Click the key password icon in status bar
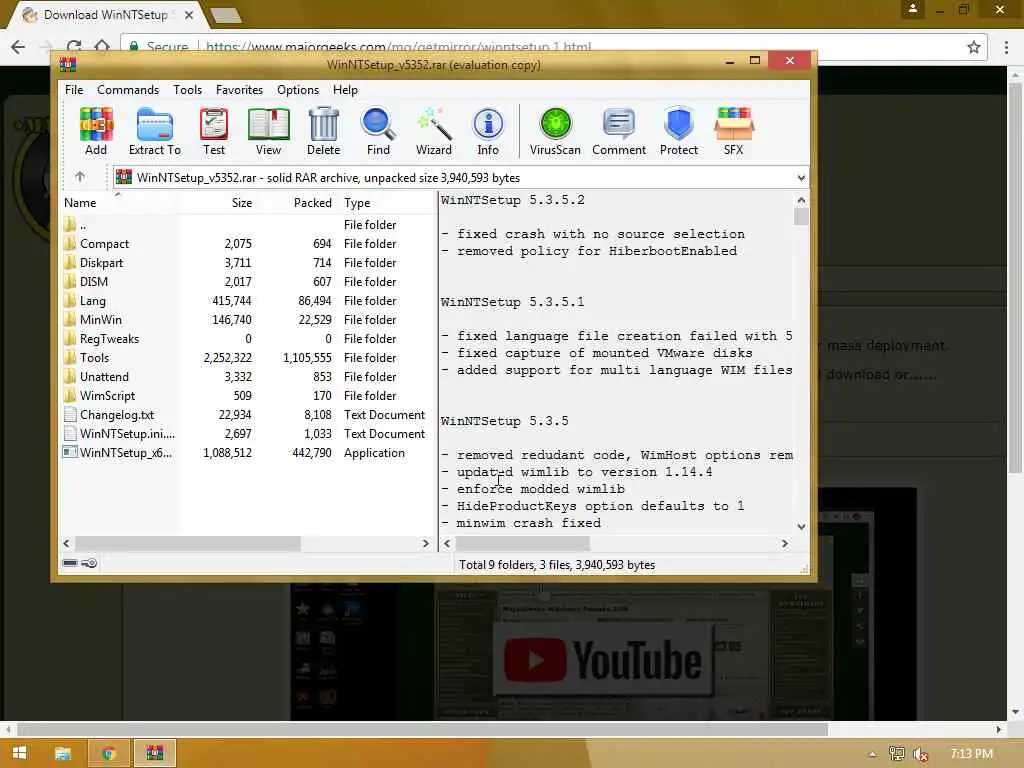 click(x=89, y=563)
